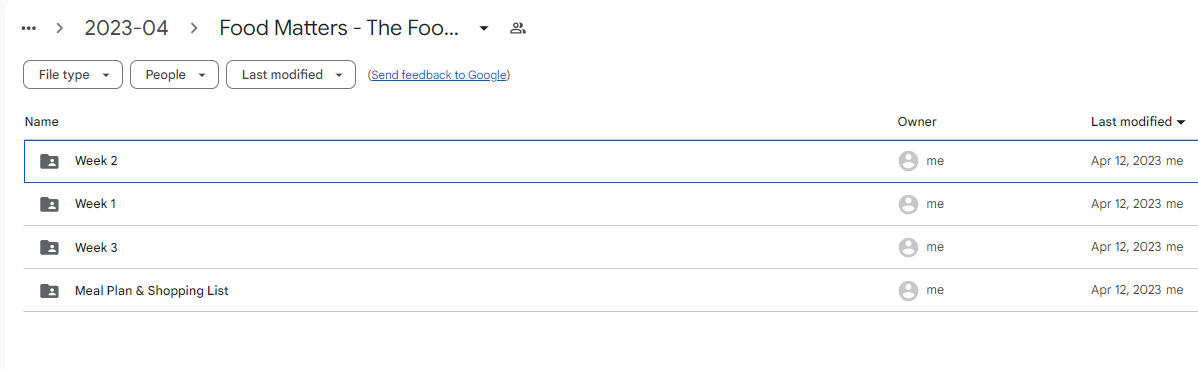Screen dimensions: 1198x369
Task: Open the People filter dropdown
Action: [174, 75]
